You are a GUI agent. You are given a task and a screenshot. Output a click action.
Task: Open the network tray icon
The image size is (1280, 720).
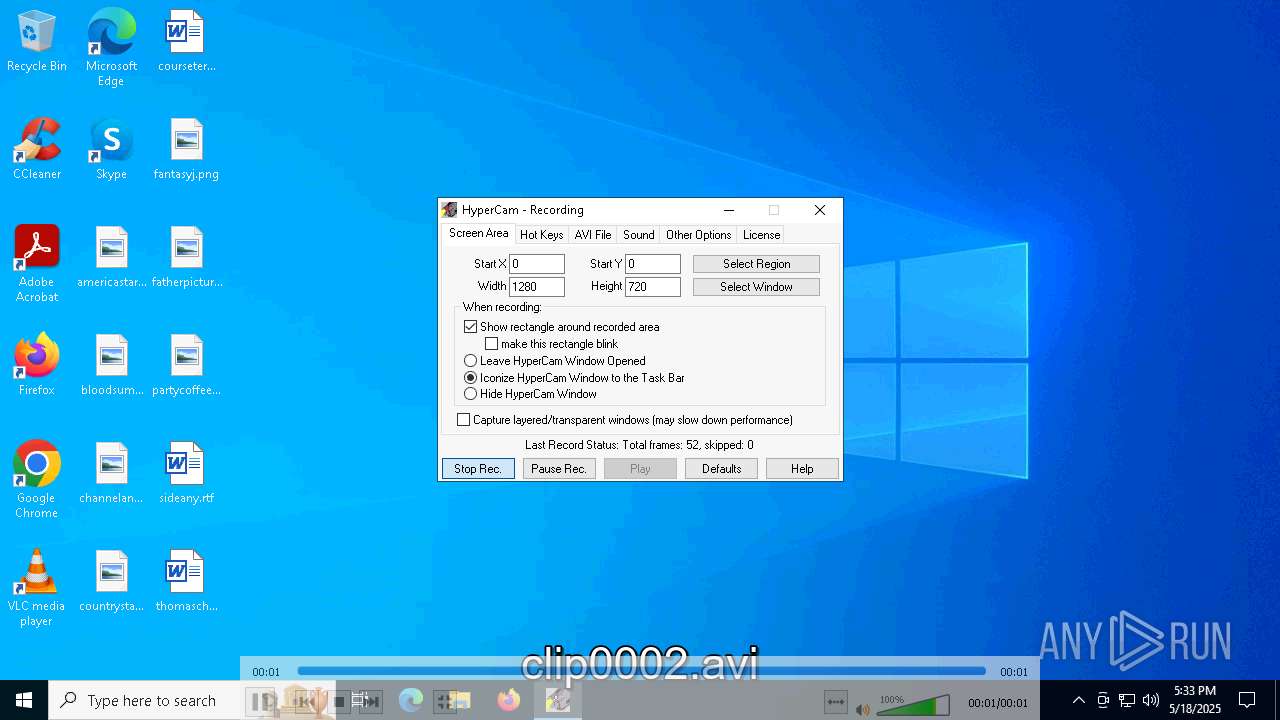pos(1127,700)
